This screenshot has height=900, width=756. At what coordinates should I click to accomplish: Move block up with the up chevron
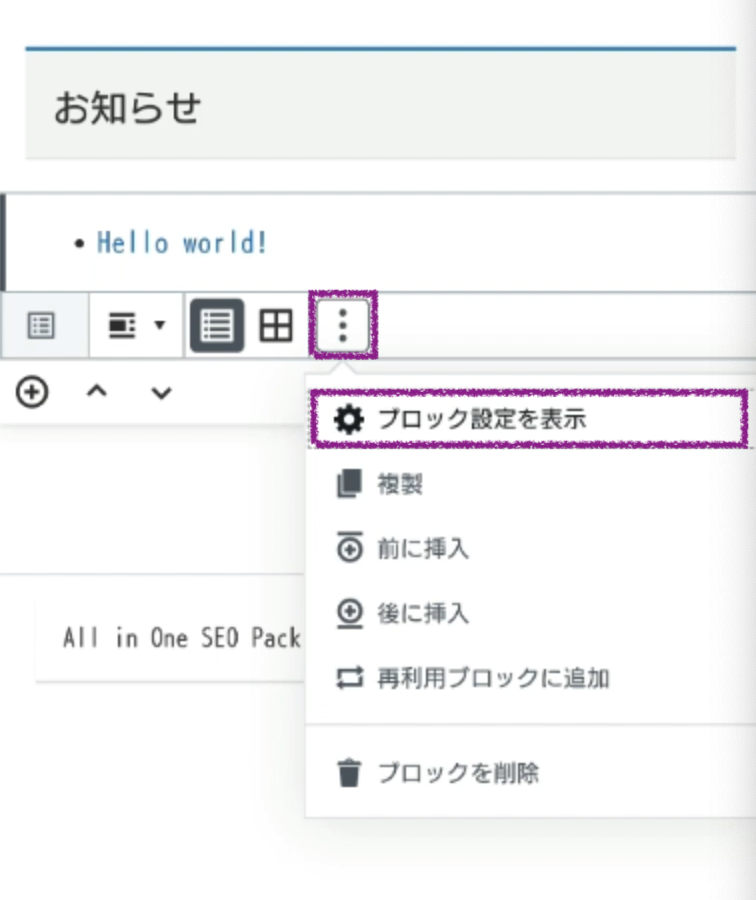[96, 393]
